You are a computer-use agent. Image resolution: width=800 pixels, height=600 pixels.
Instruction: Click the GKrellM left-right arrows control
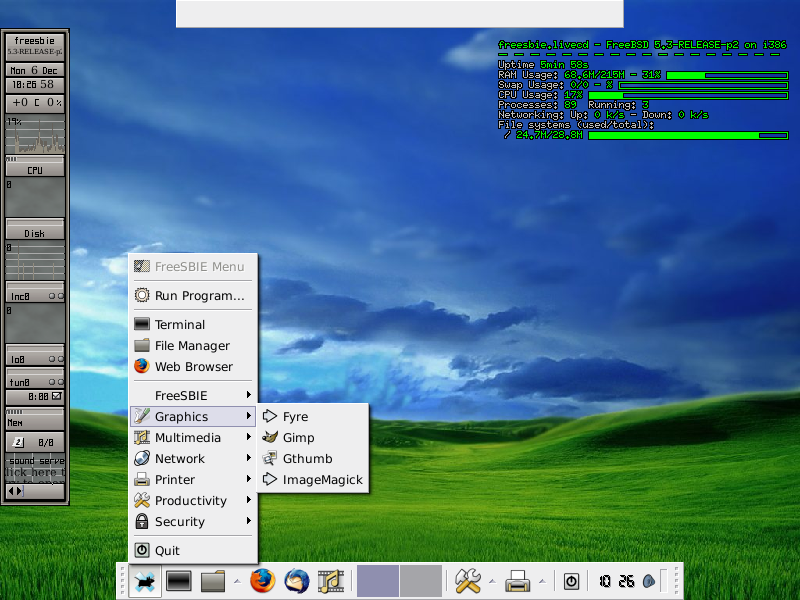[16, 491]
